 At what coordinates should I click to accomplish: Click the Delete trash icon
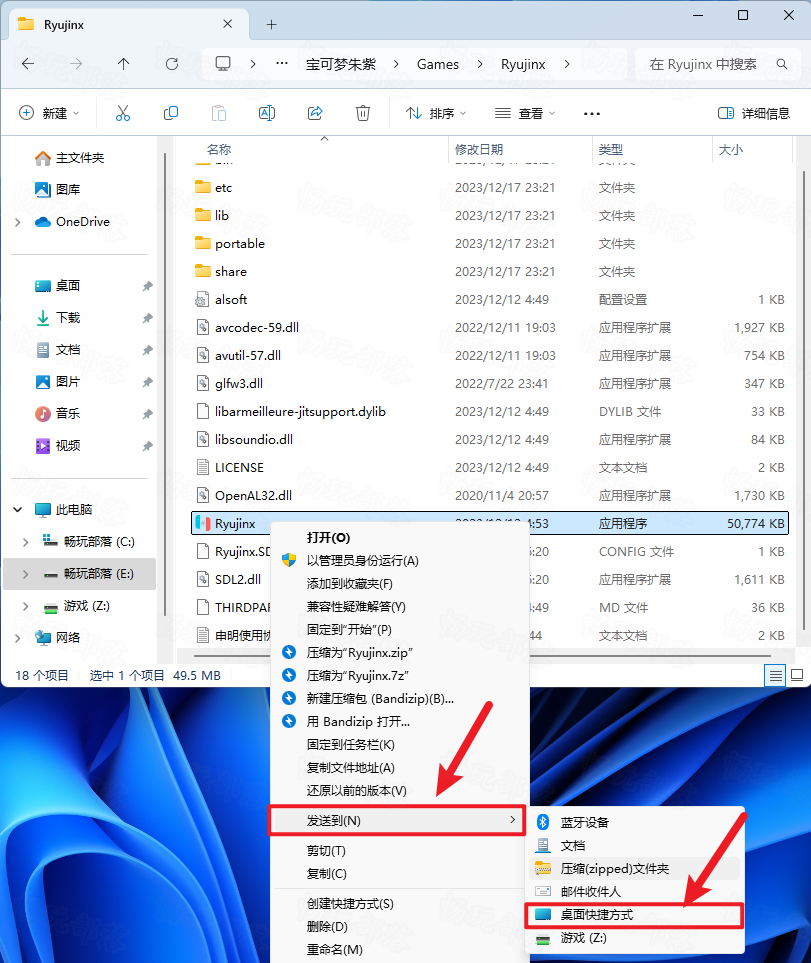tap(363, 113)
